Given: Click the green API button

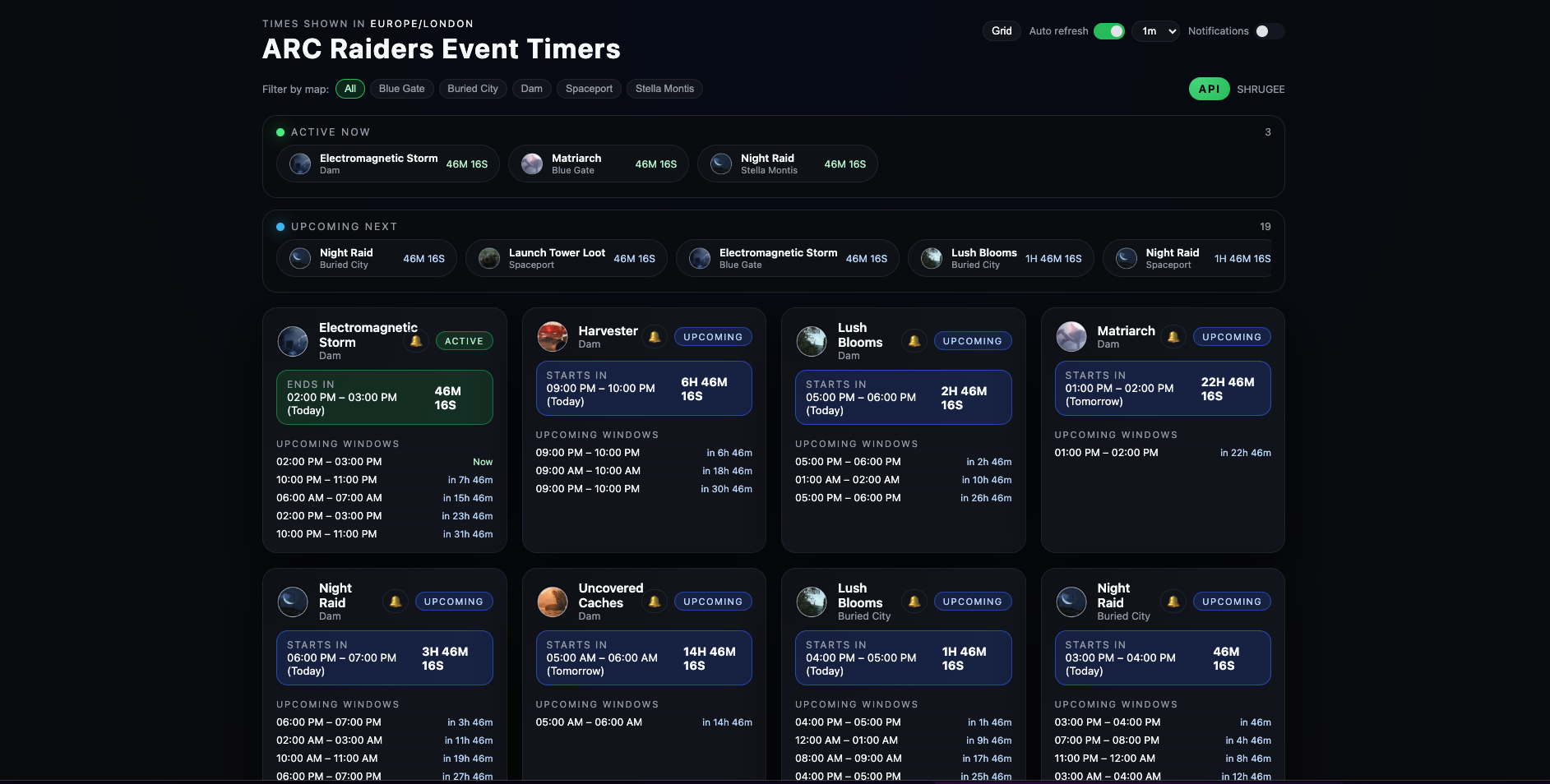Looking at the screenshot, I should tap(1209, 89).
